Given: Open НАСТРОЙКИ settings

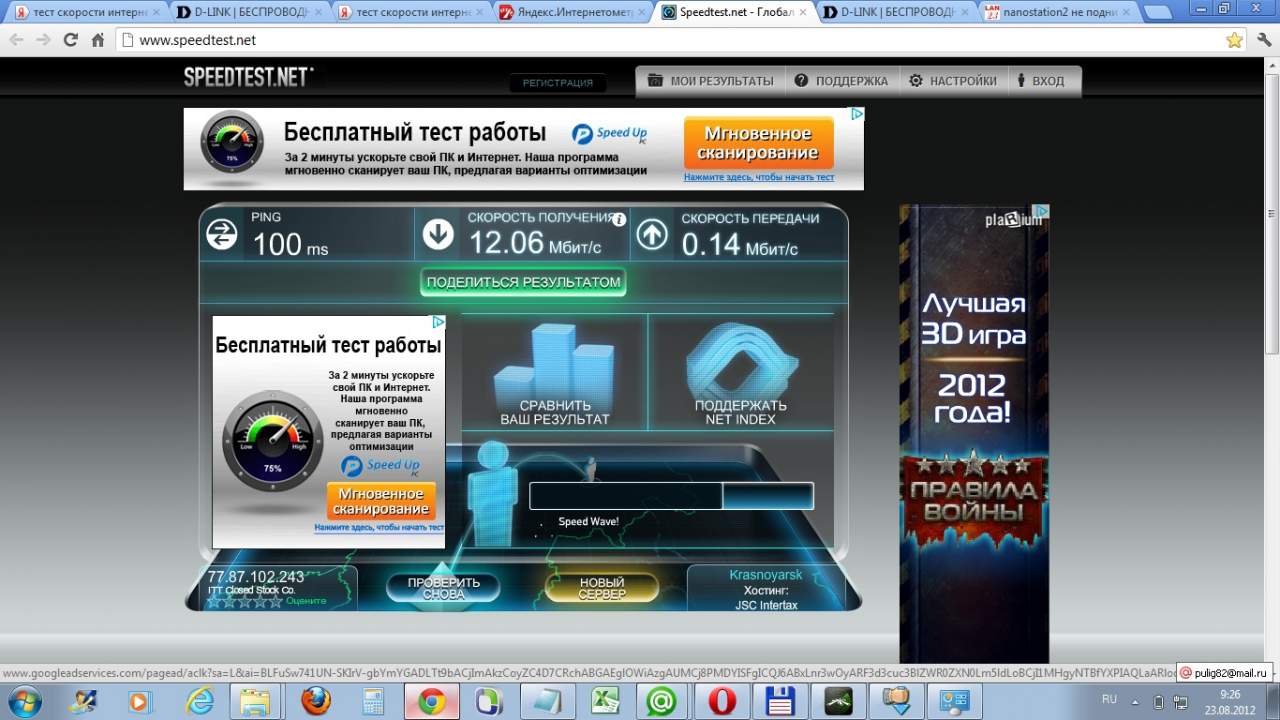Looking at the screenshot, I should click(x=953, y=81).
